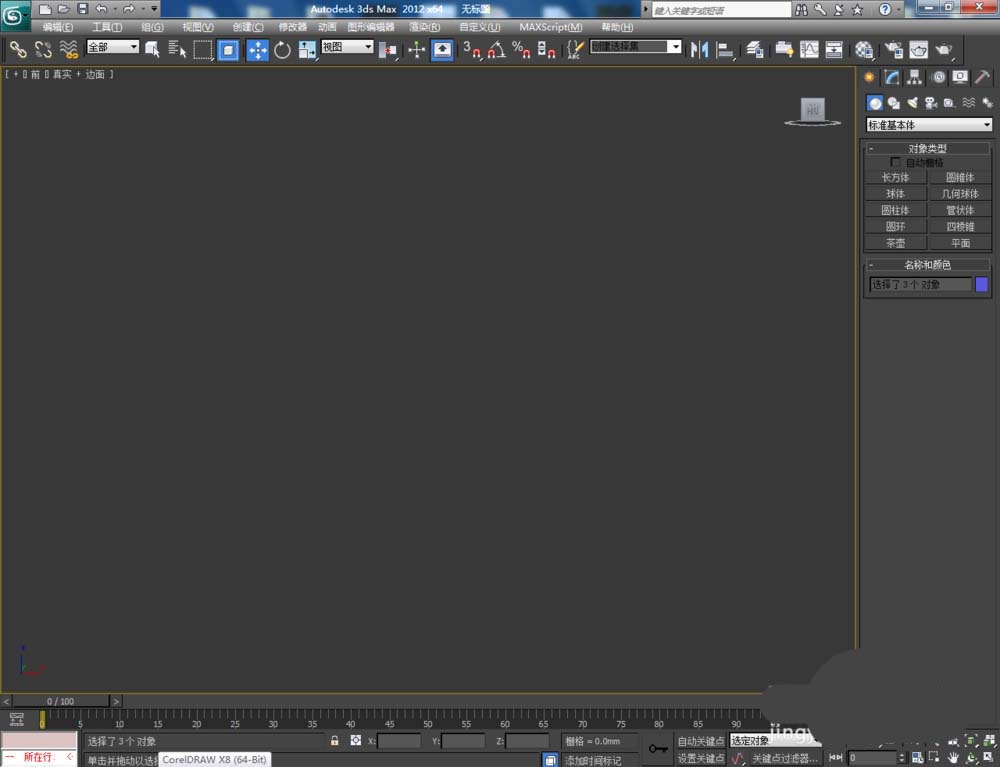Enable the 自动栅格 checkbox
The height and width of the screenshot is (767, 1000).
pyautogui.click(x=895, y=162)
